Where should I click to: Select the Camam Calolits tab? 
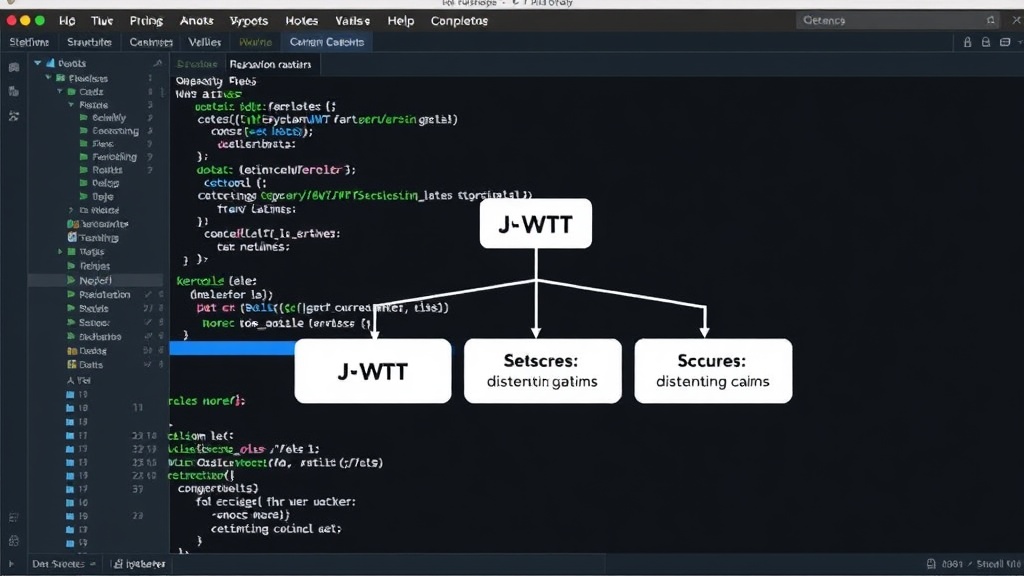coord(327,42)
